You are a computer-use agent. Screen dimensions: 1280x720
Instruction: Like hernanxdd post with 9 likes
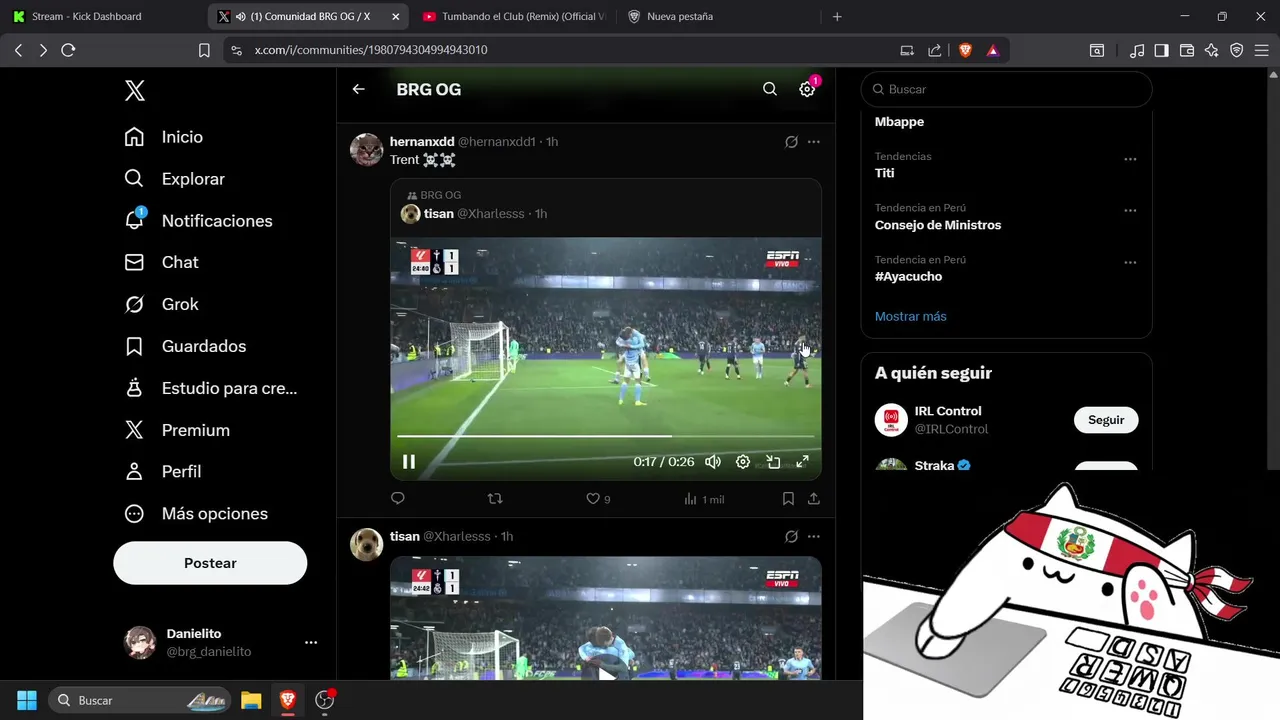coord(598,498)
